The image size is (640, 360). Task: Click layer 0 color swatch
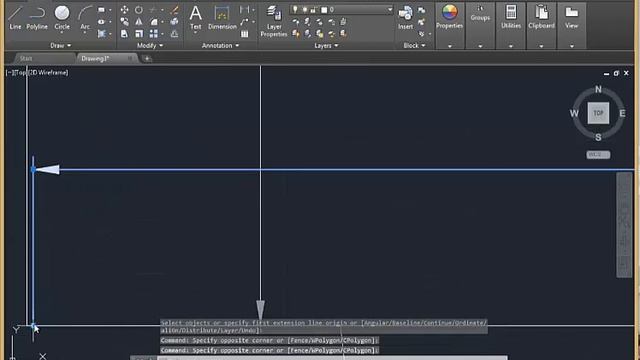pos(324,9)
